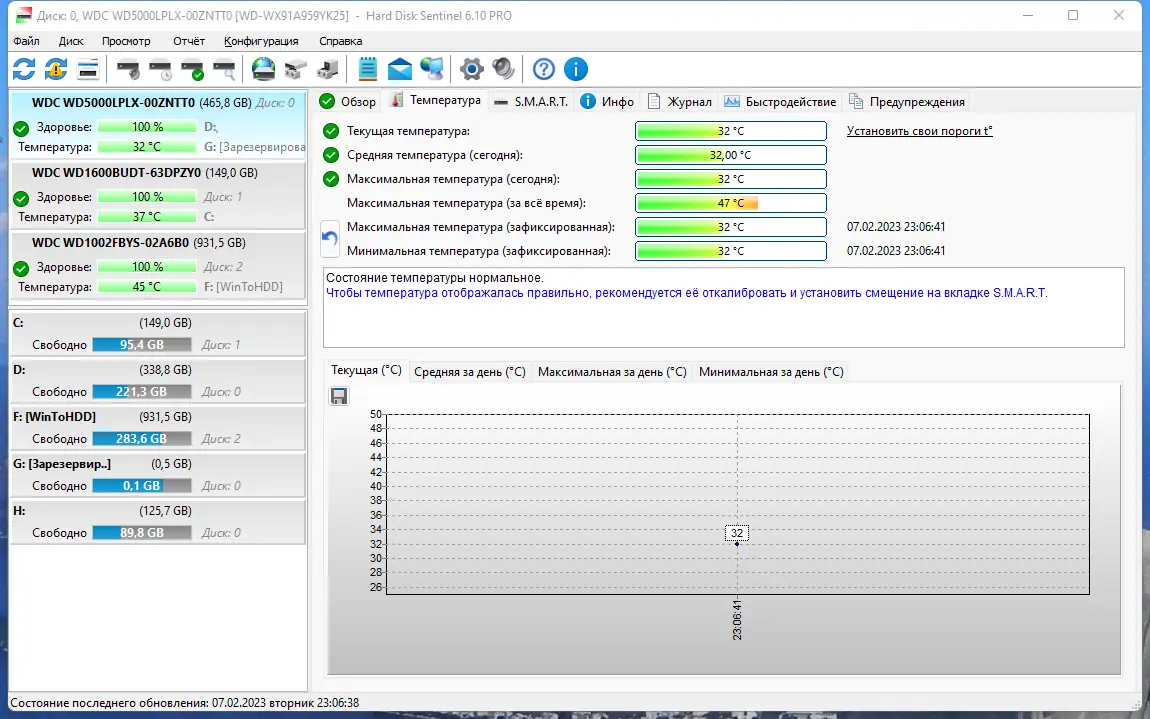The width and height of the screenshot is (1150, 719).
Task: Open the disk detection icon with magnifier
Action: point(224,69)
